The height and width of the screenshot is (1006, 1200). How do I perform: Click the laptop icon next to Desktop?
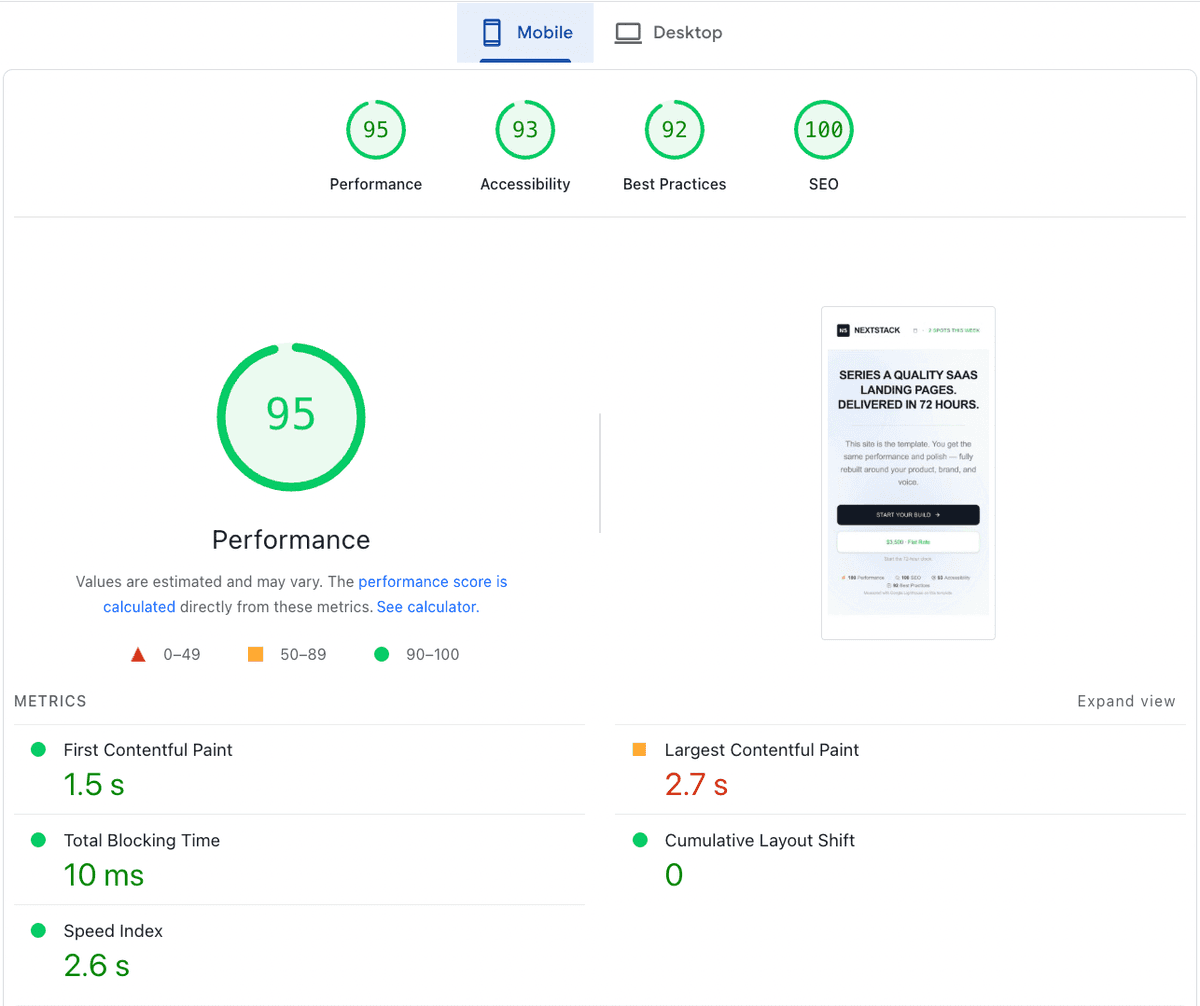pyautogui.click(x=628, y=31)
